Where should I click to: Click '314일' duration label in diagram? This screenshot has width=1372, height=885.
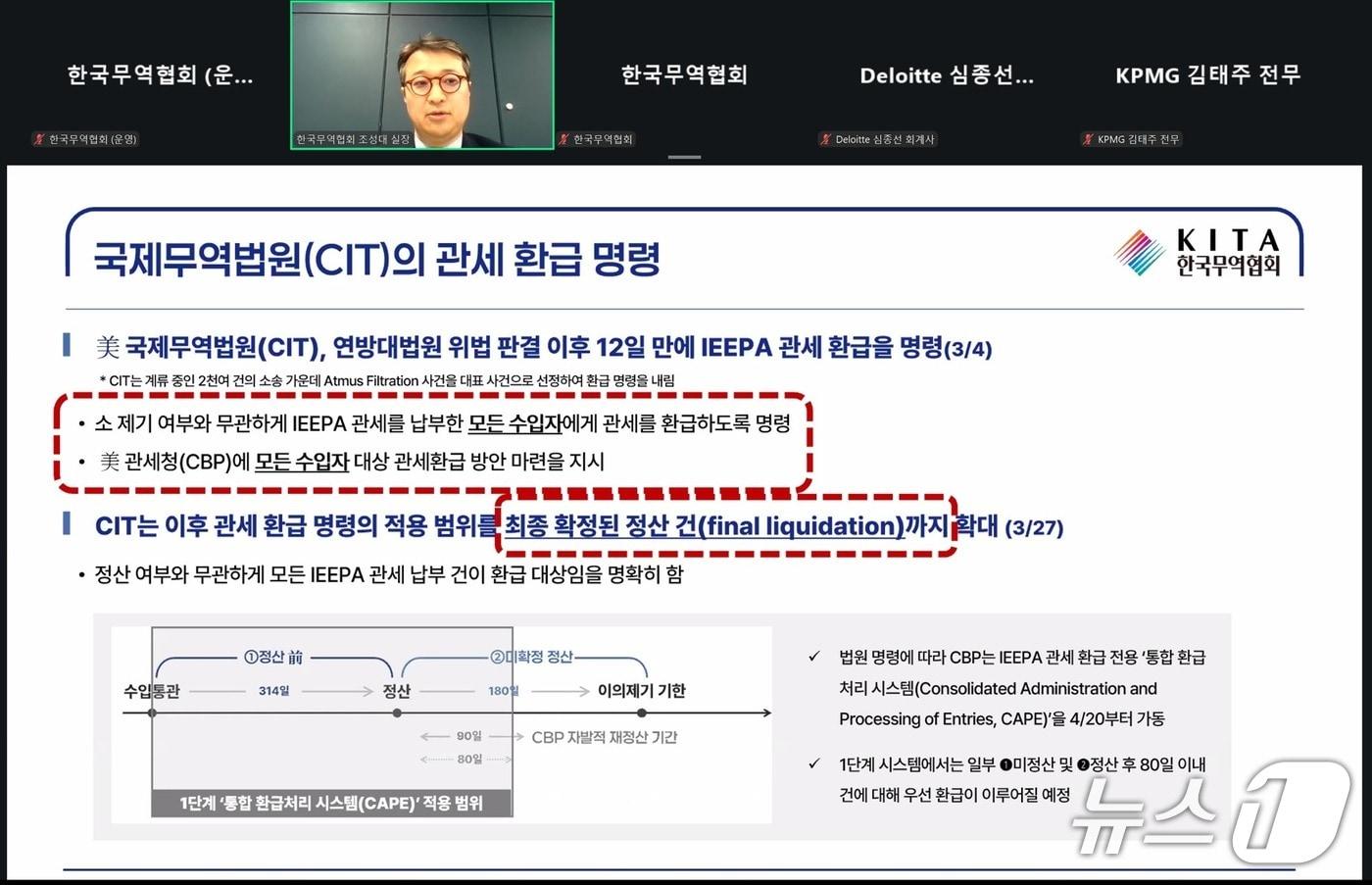[274, 691]
